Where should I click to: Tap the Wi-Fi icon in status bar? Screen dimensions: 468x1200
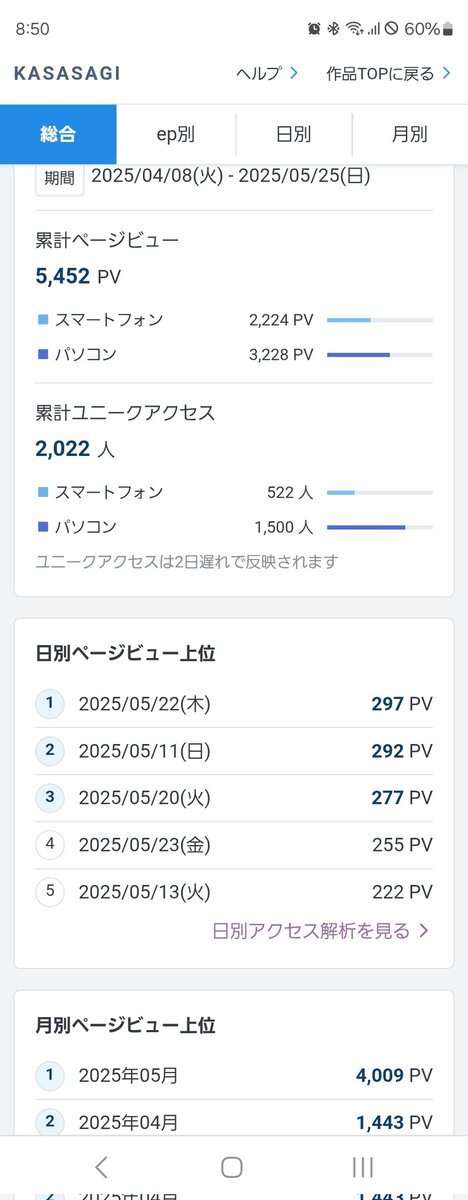click(354, 29)
